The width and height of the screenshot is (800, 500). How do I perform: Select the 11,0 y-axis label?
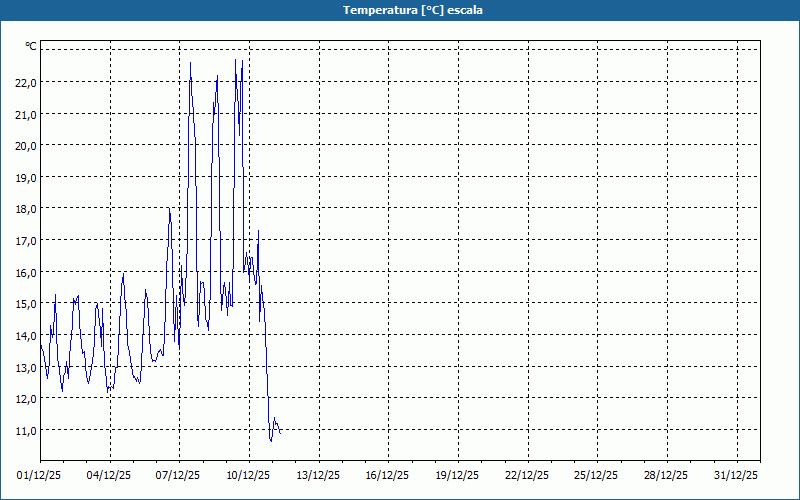tap(26, 430)
